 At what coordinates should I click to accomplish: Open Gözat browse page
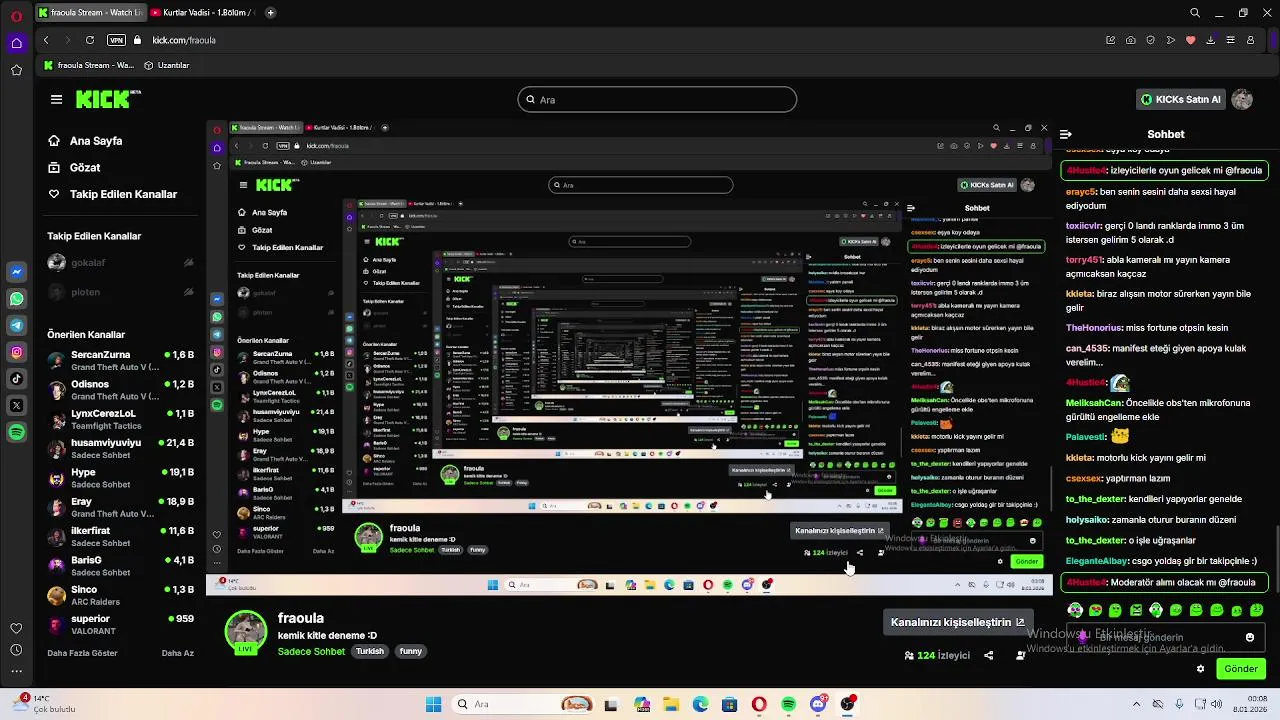[x=74, y=167]
